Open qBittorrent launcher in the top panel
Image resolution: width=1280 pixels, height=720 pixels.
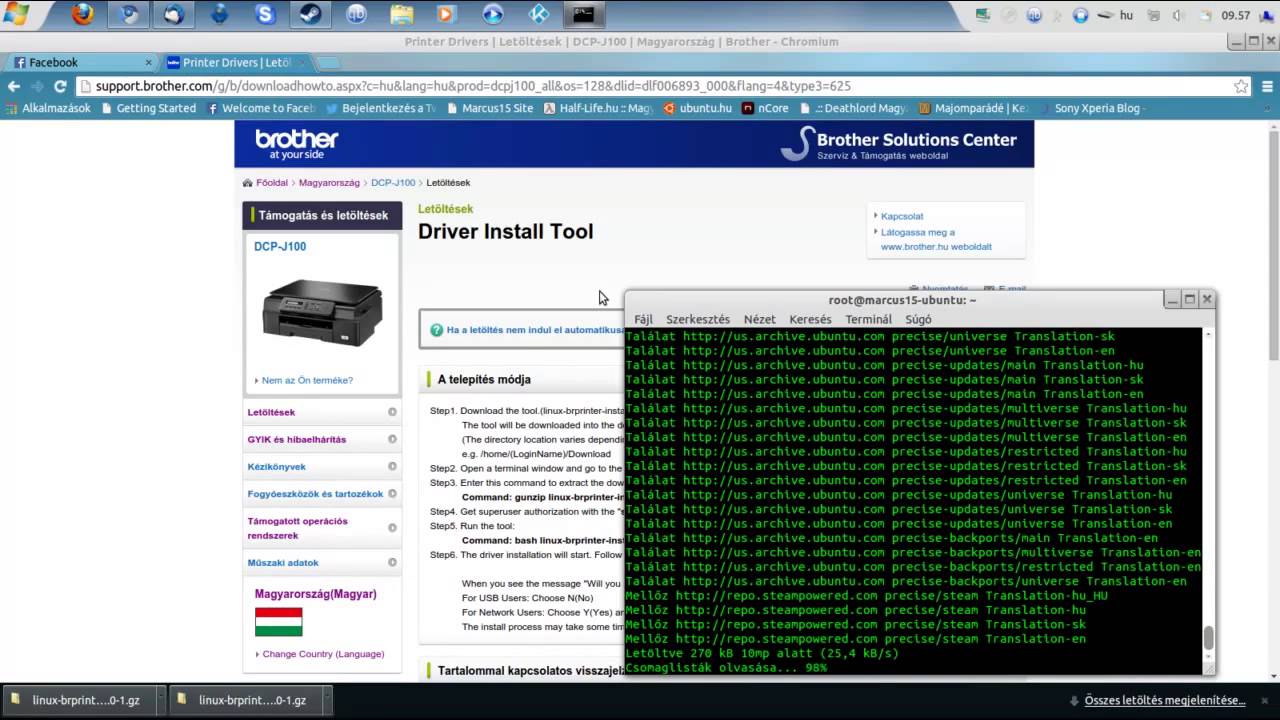[356, 14]
